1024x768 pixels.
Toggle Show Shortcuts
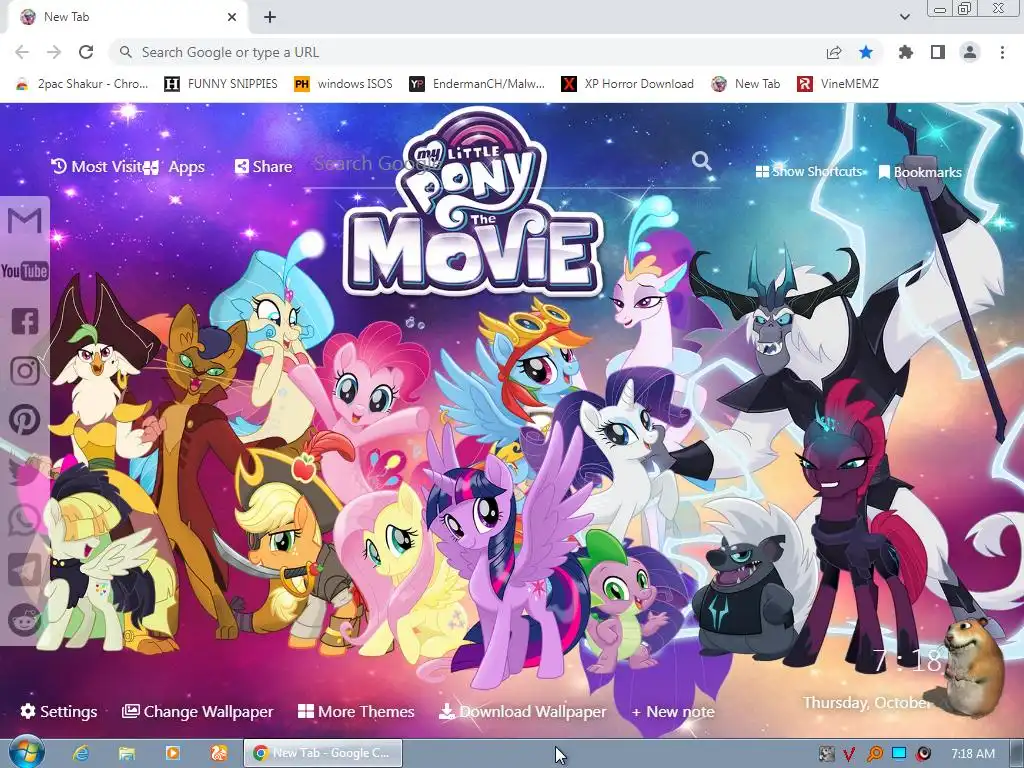coord(809,172)
